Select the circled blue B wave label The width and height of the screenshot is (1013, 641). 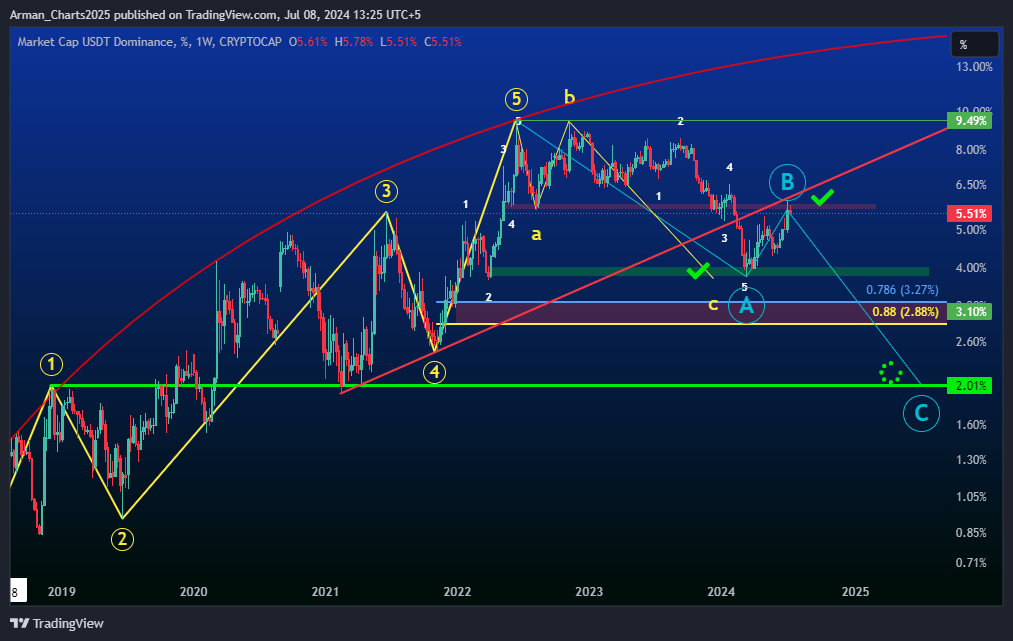coord(787,182)
